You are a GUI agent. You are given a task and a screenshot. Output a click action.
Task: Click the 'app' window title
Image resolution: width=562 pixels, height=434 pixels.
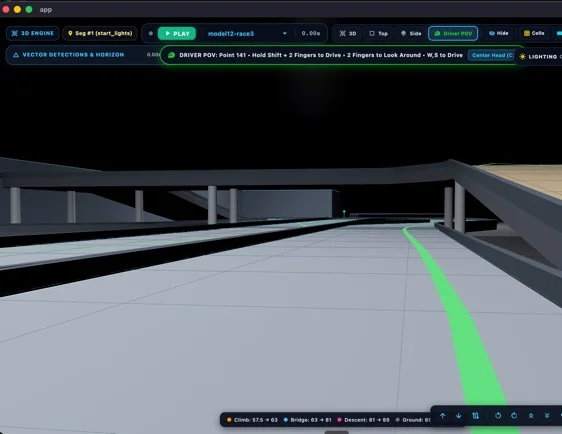pyautogui.click(x=46, y=10)
